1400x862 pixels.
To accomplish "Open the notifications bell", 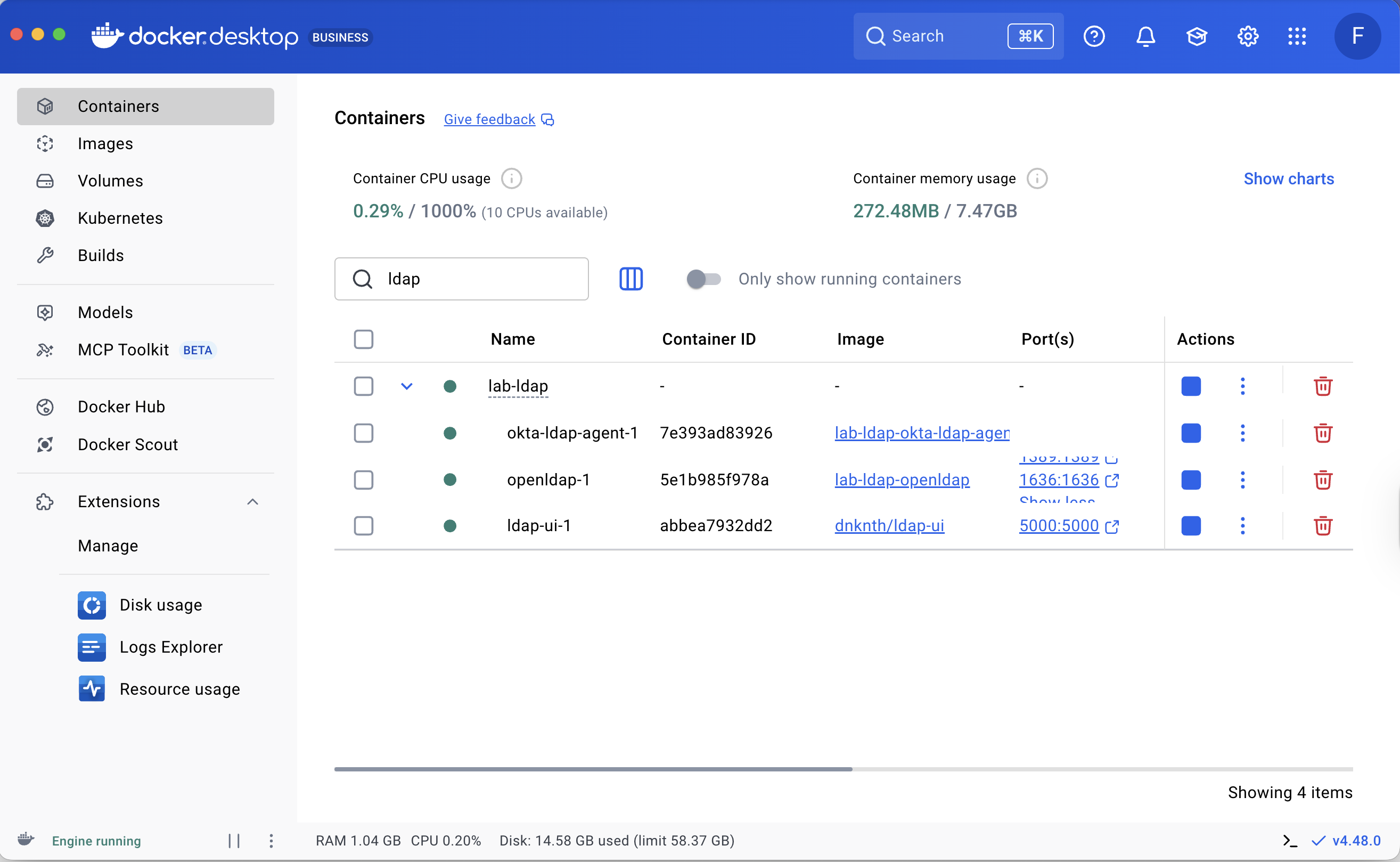I will pos(1145,36).
